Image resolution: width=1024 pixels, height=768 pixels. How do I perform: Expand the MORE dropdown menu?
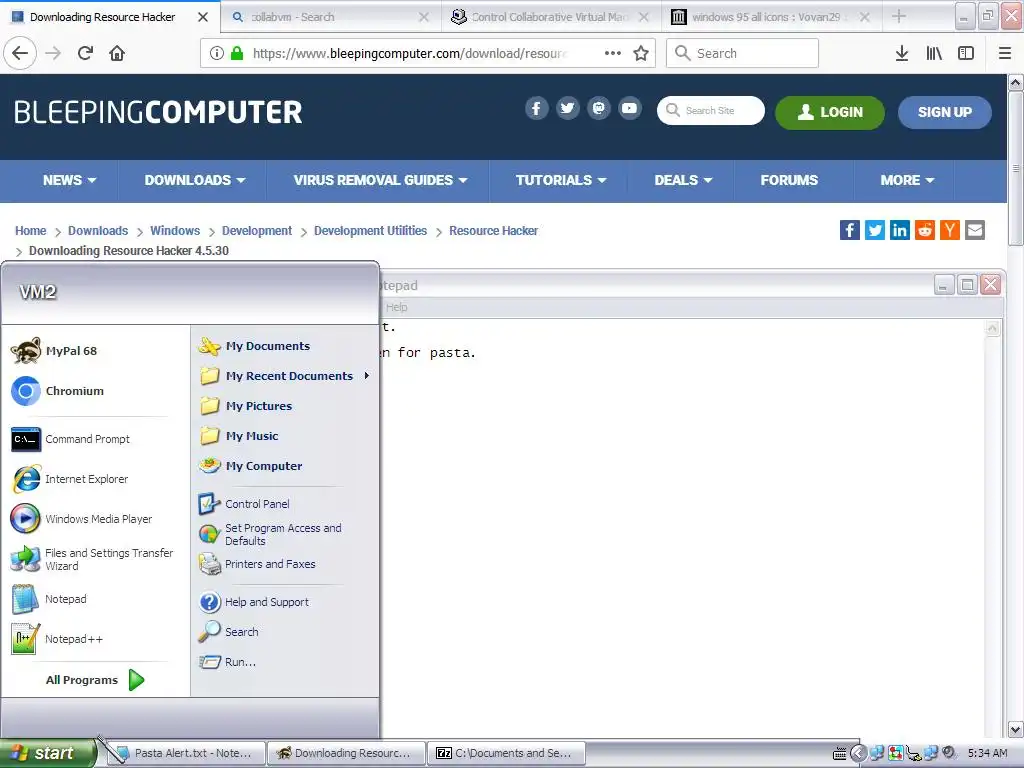[907, 180]
